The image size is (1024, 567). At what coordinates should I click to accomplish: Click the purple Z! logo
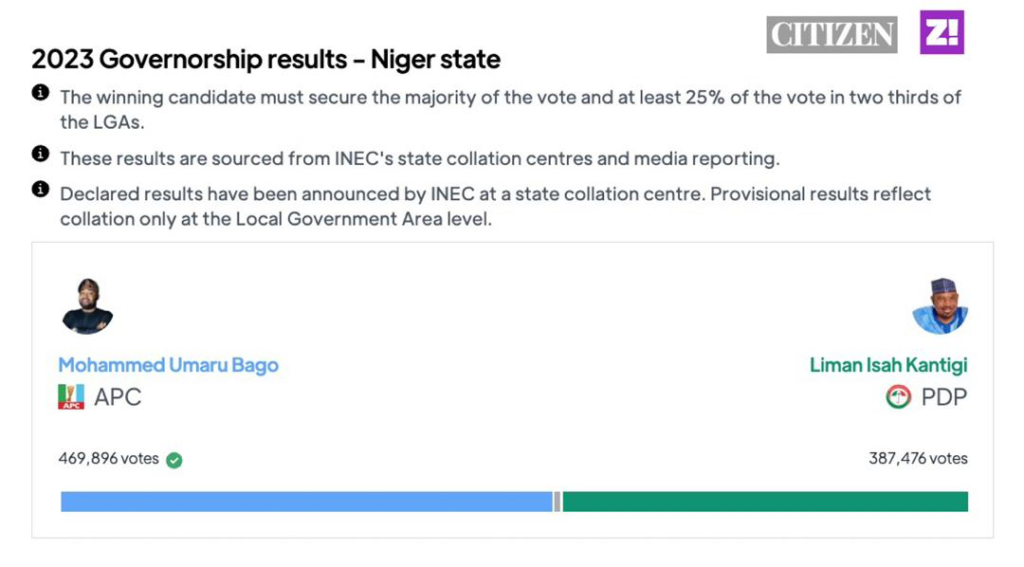(942, 32)
